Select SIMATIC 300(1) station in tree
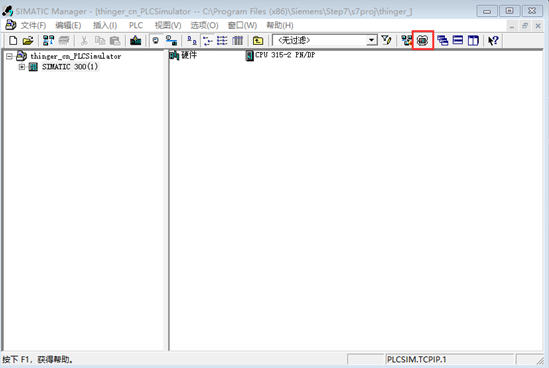 tap(70, 67)
